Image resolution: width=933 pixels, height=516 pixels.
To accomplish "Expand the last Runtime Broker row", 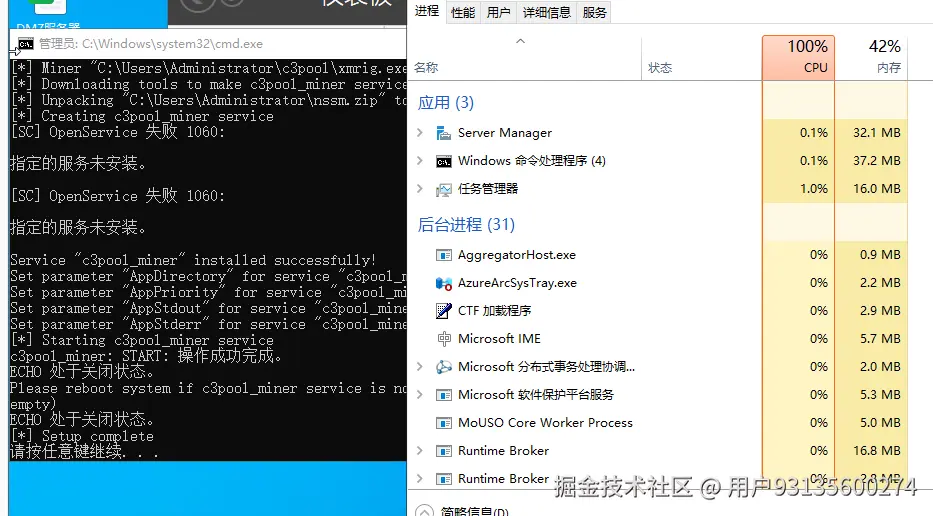I will (x=420, y=479).
